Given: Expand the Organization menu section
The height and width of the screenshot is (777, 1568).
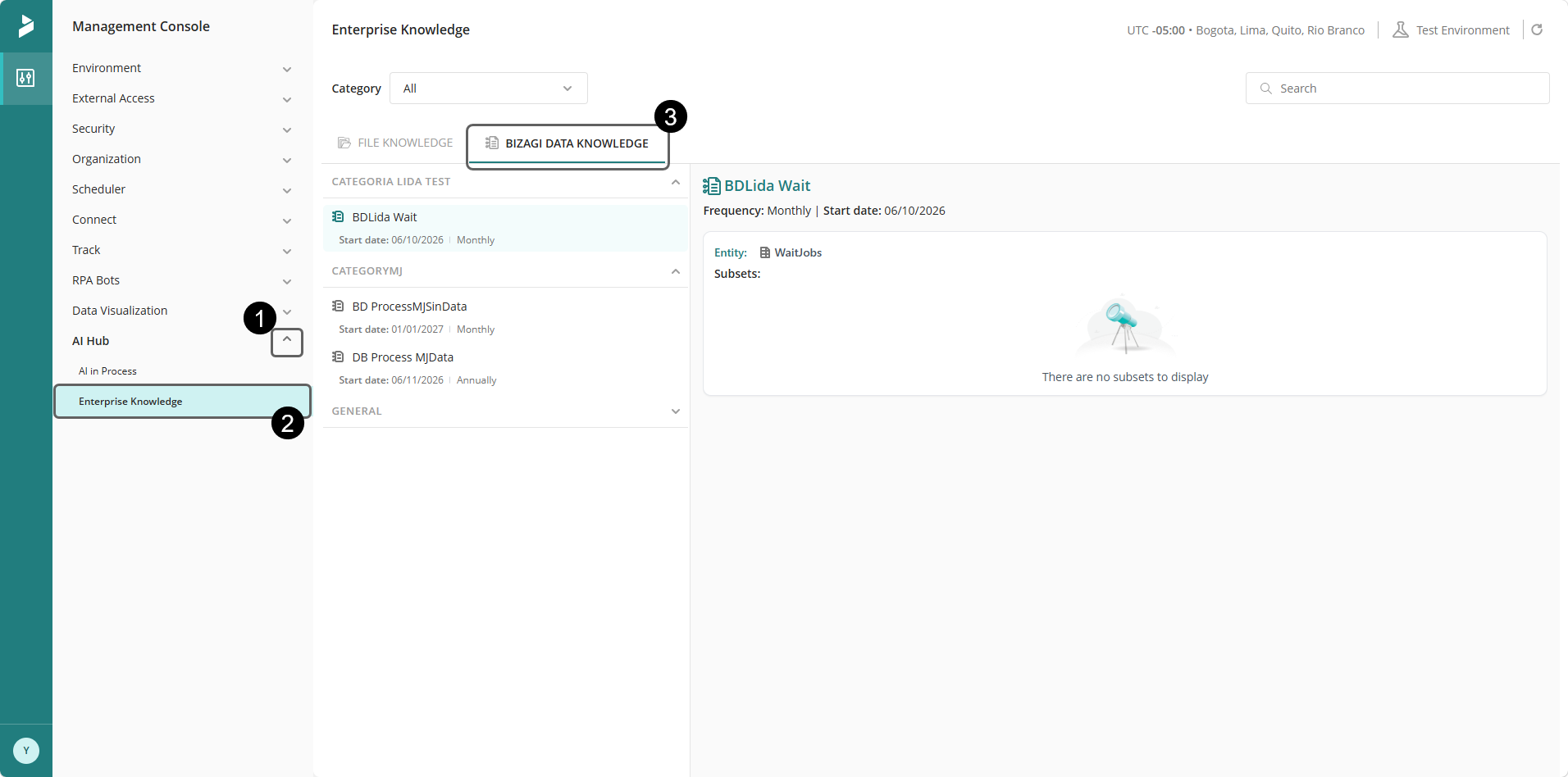Looking at the screenshot, I should [287, 160].
